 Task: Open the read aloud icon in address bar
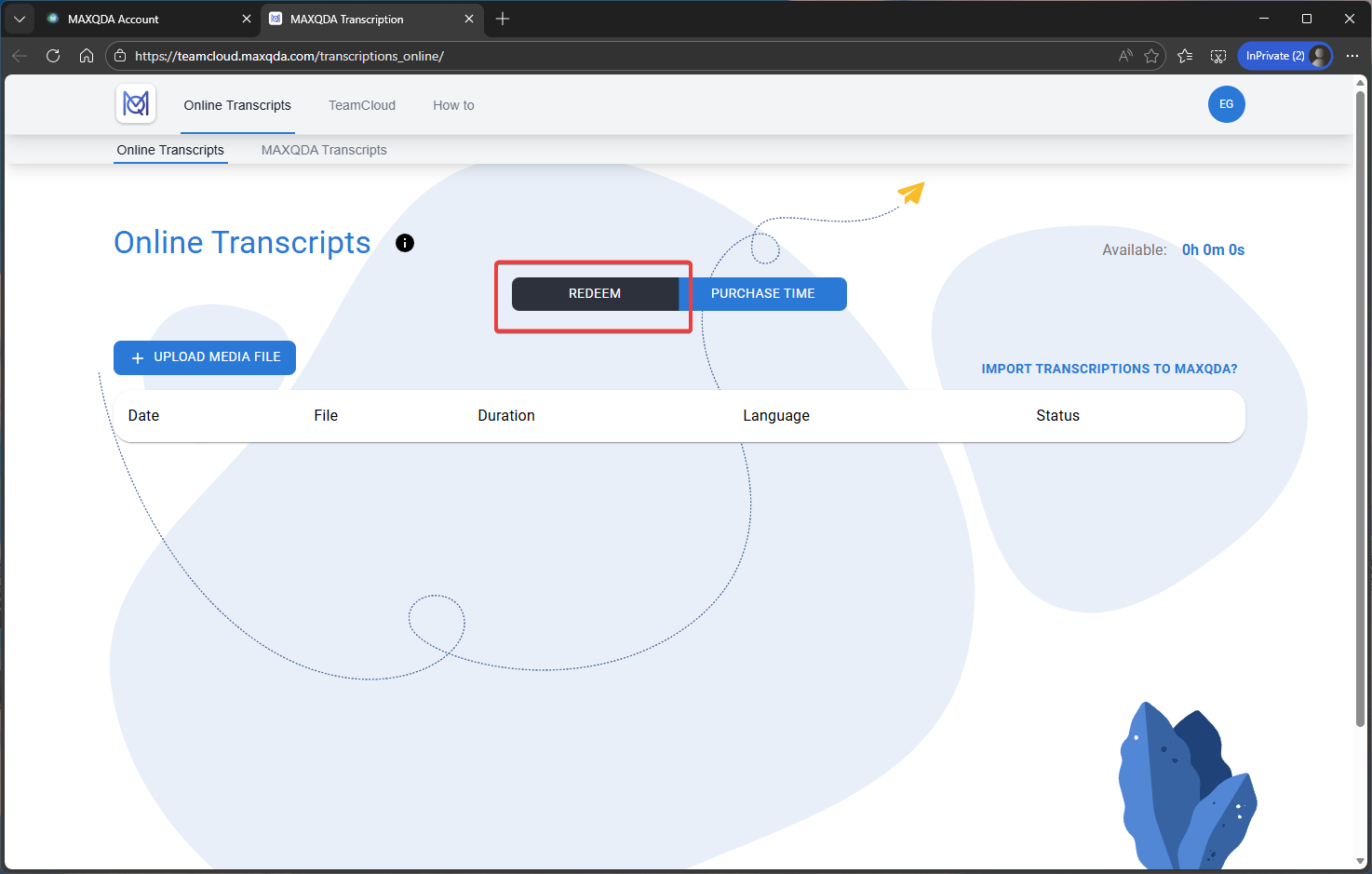tap(1125, 56)
